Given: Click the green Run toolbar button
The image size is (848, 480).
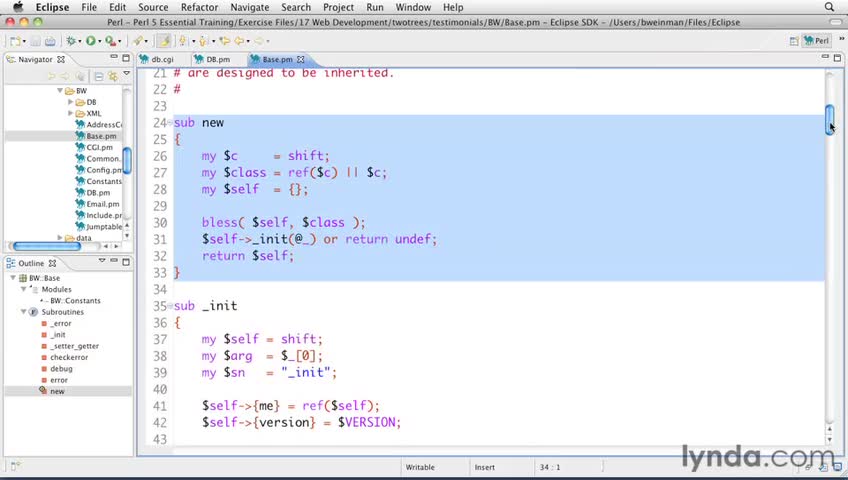Looking at the screenshot, I should coord(90,41).
